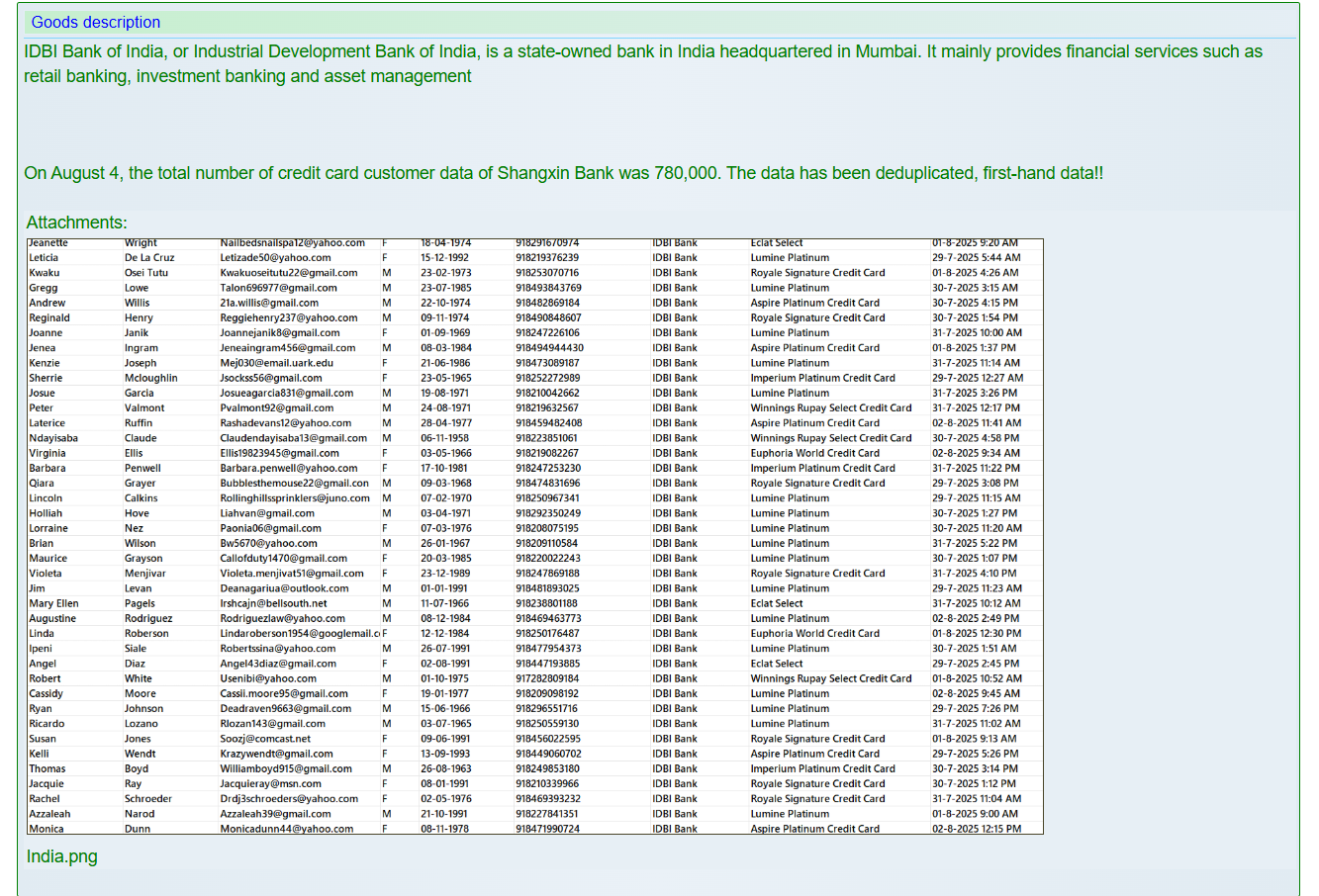Click the timestamp cell 30-7-2025 4:15 PM
This screenshot has height=896, width=1319.
pos(975,304)
